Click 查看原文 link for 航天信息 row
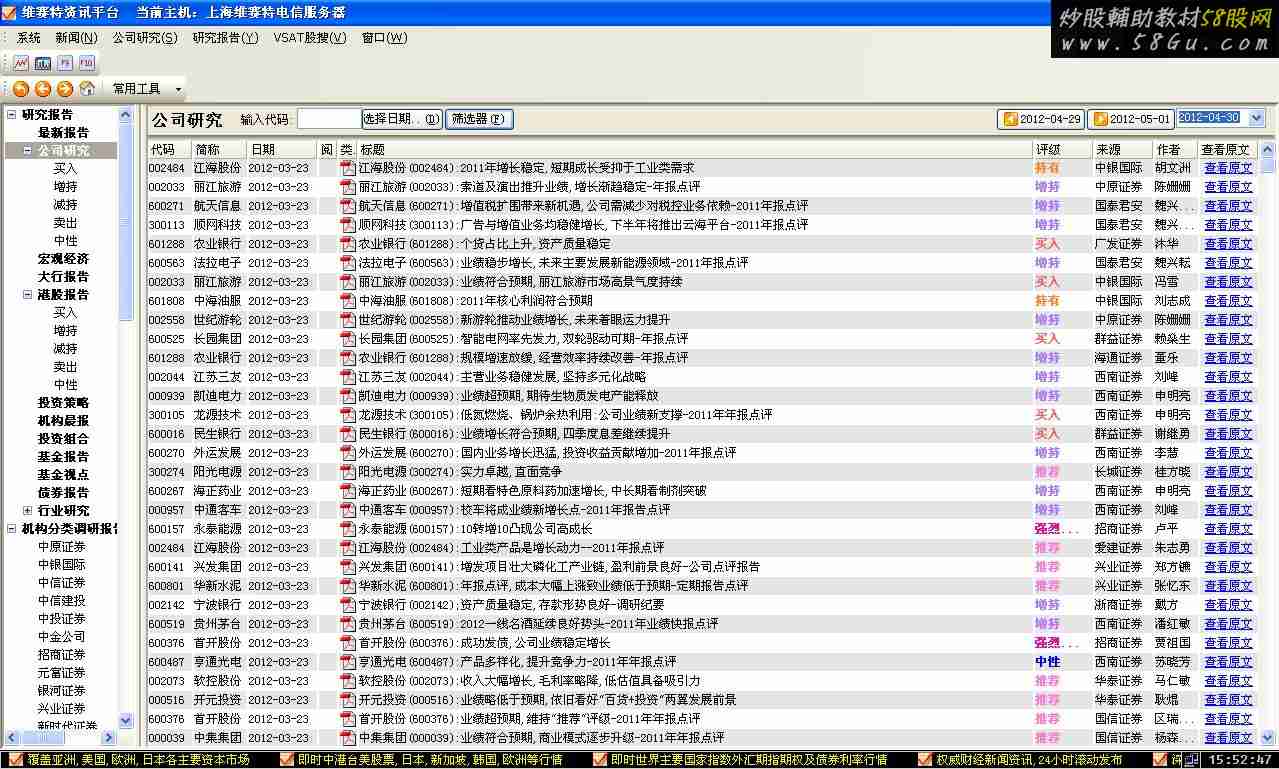 [1228, 206]
